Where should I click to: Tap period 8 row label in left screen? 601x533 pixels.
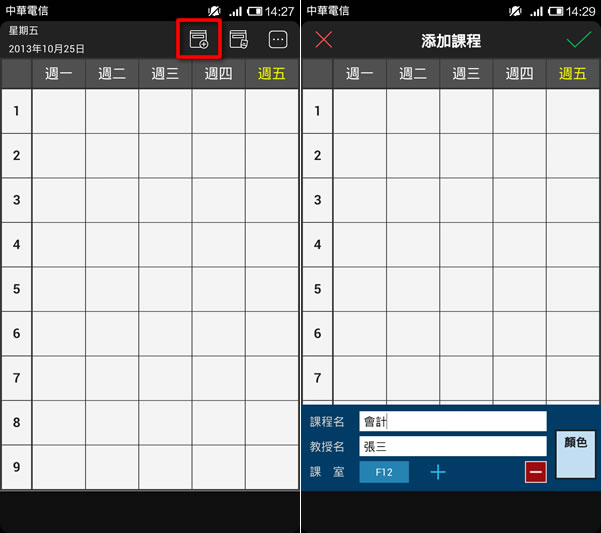pyautogui.click(x=16, y=422)
